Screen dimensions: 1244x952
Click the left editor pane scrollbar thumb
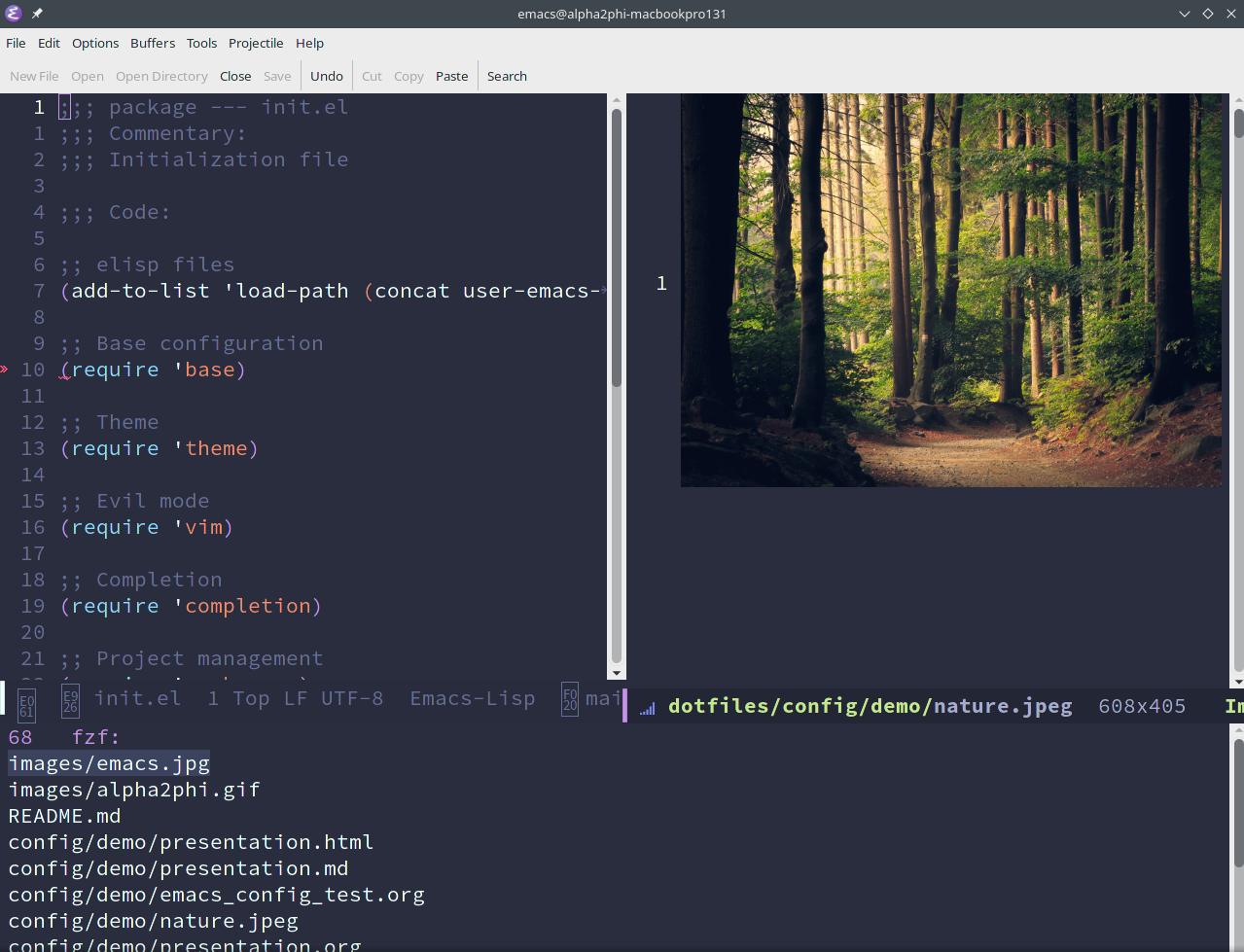[x=617, y=248]
